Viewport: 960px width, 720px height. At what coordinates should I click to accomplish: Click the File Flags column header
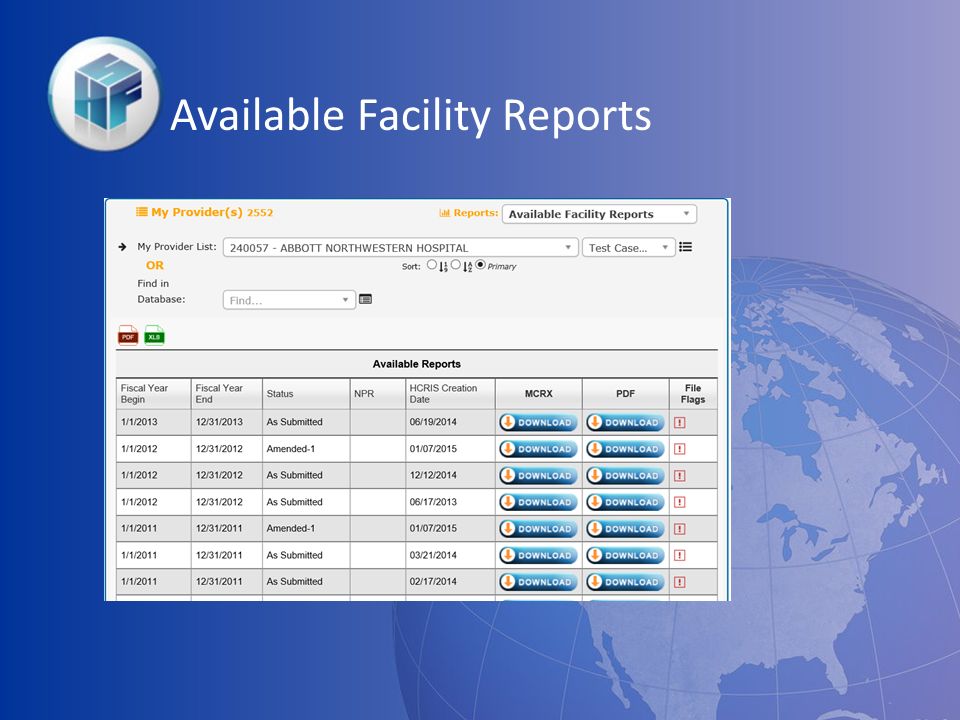[693, 394]
